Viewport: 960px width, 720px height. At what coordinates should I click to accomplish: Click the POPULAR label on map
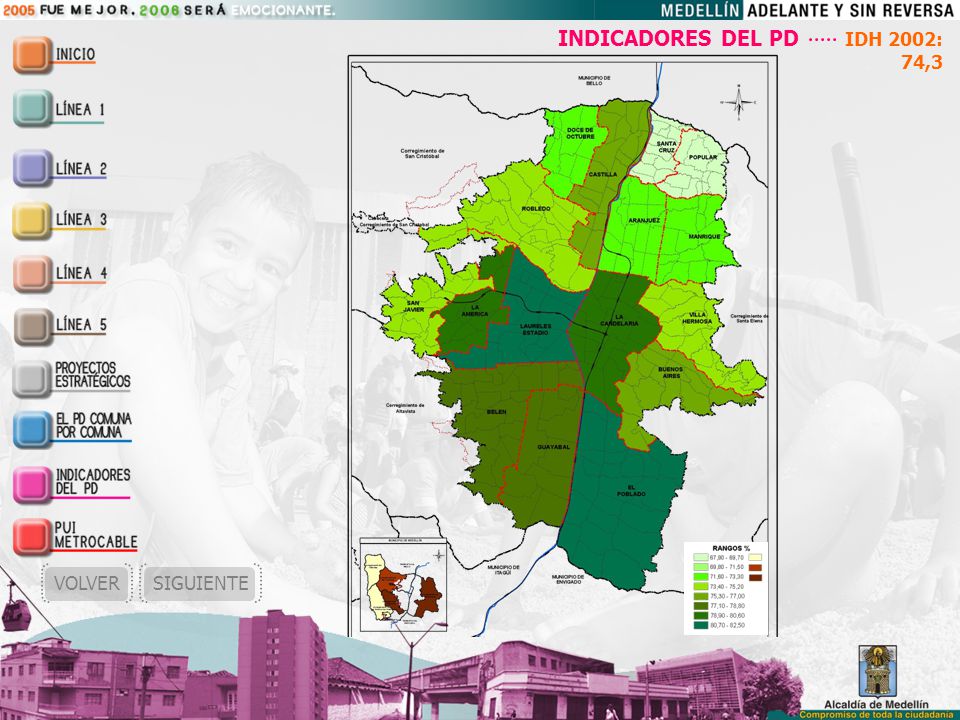[702, 157]
